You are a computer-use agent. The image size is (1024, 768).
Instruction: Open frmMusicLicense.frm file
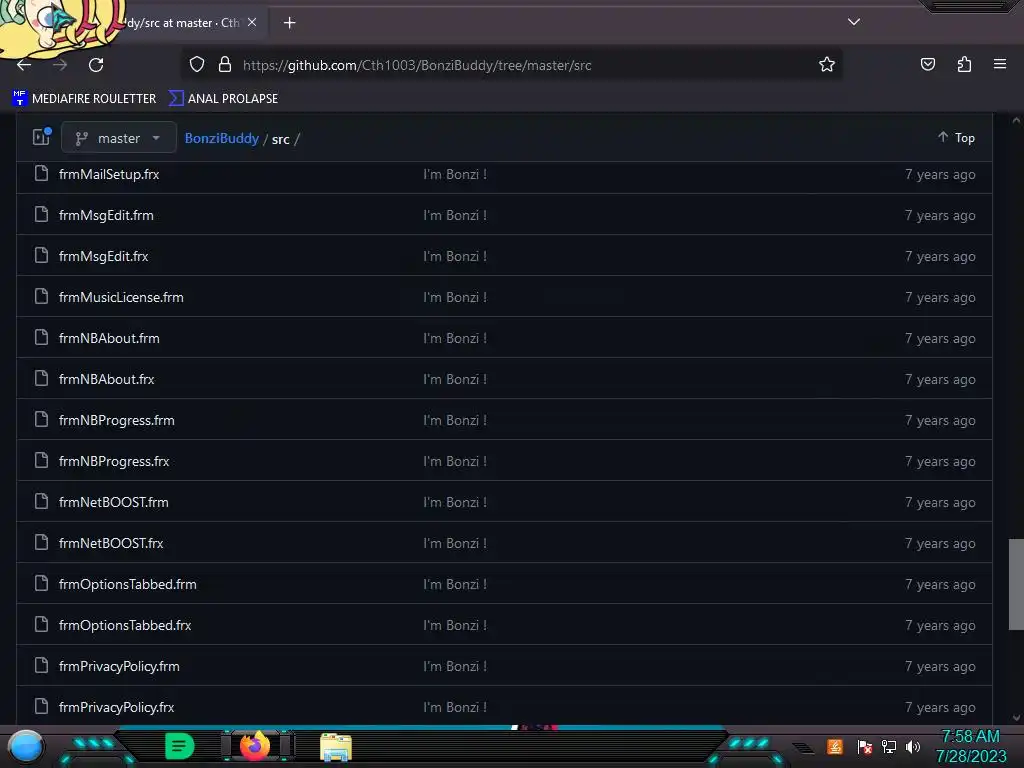[x=121, y=297]
